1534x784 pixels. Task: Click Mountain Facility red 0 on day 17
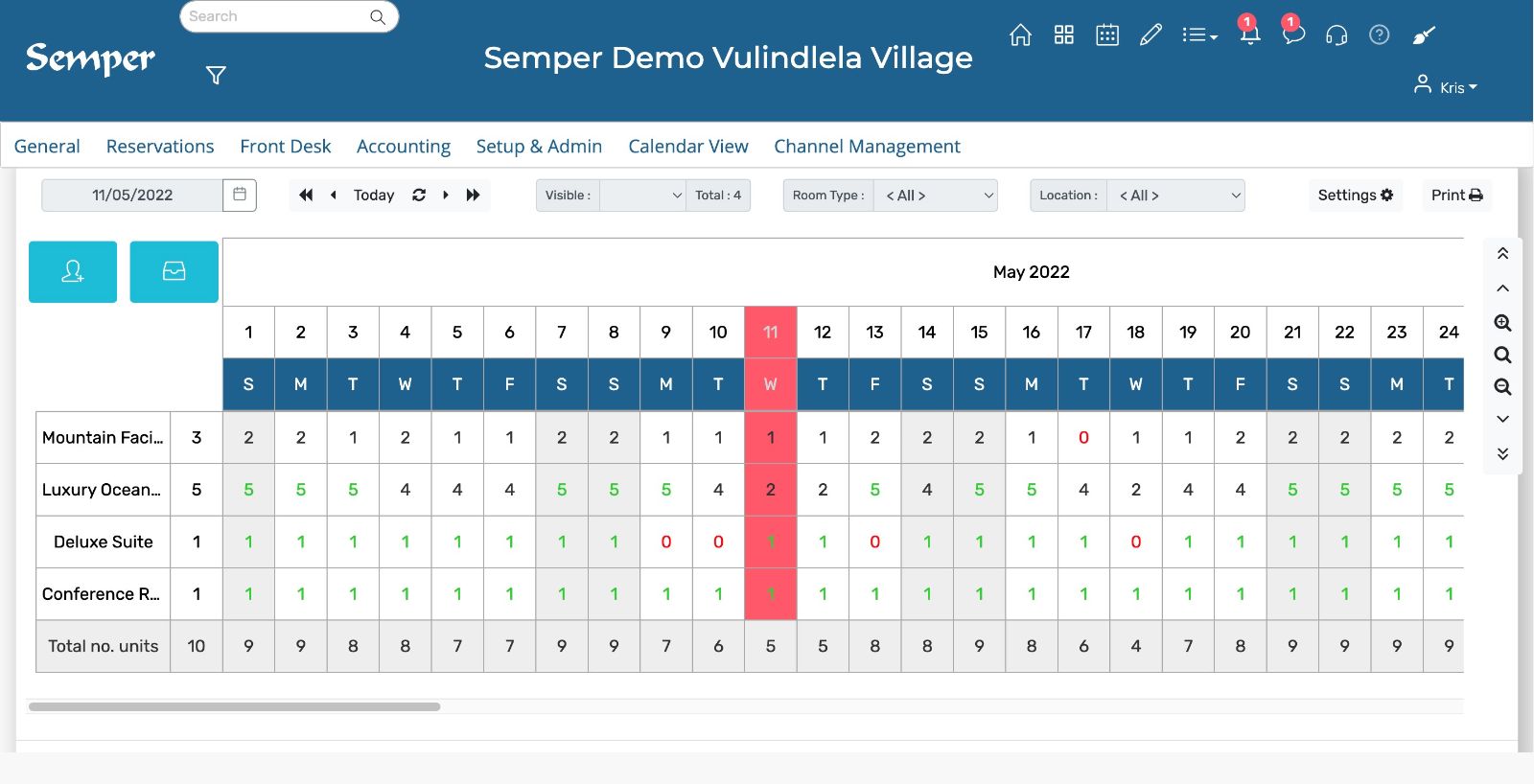point(1083,438)
